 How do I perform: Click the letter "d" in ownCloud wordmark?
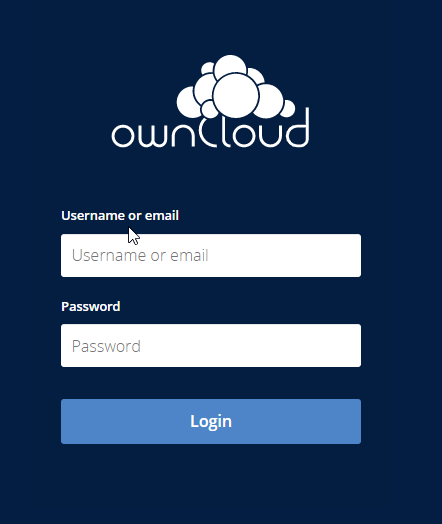pos(297,128)
